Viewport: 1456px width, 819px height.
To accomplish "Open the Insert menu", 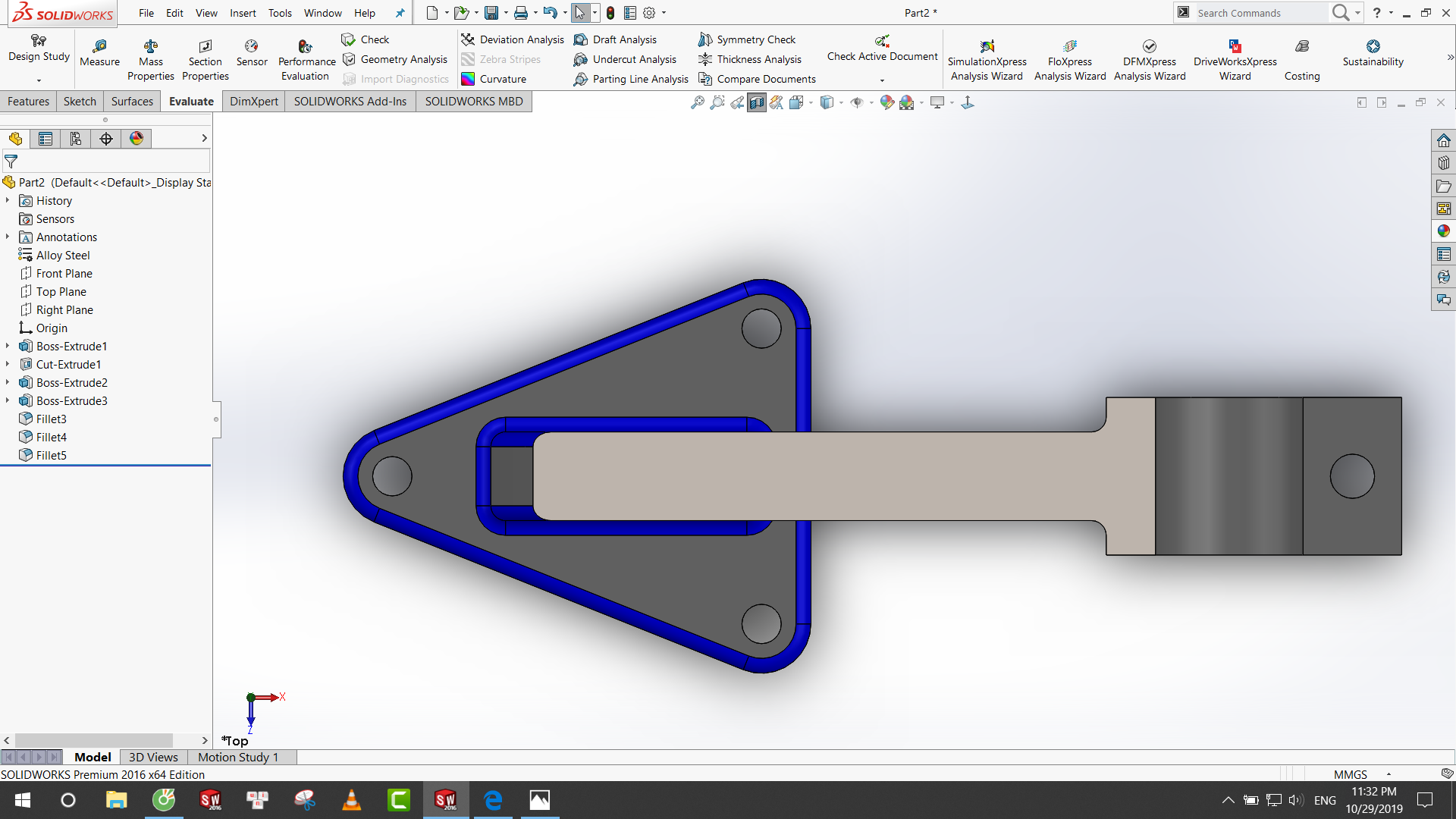I will click(x=243, y=13).
